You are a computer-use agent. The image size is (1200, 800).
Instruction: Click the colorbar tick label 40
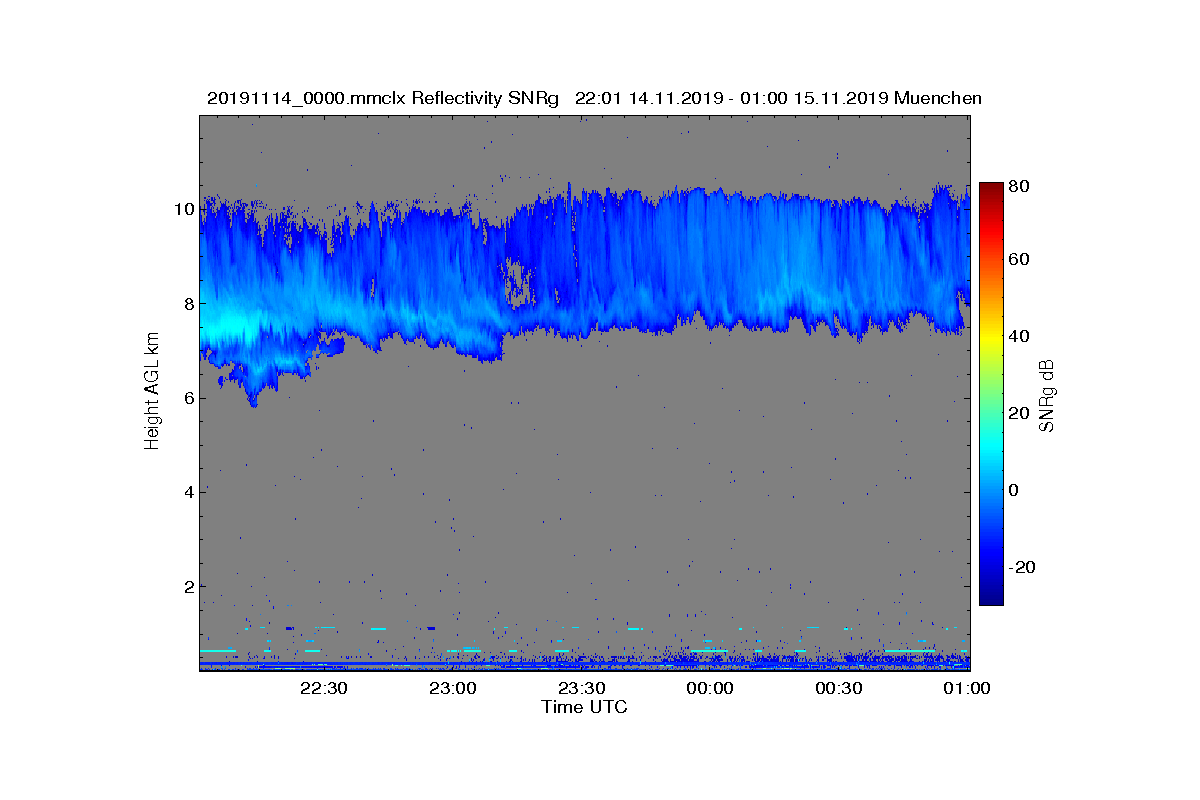point(1021,336)
